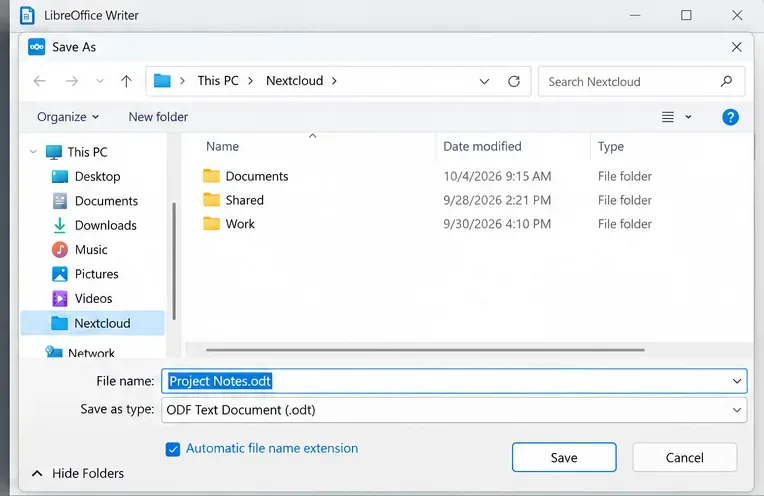
Task: Collapse panel with Hide Folders
Action: pyautogui.click(x=78, y=473)
